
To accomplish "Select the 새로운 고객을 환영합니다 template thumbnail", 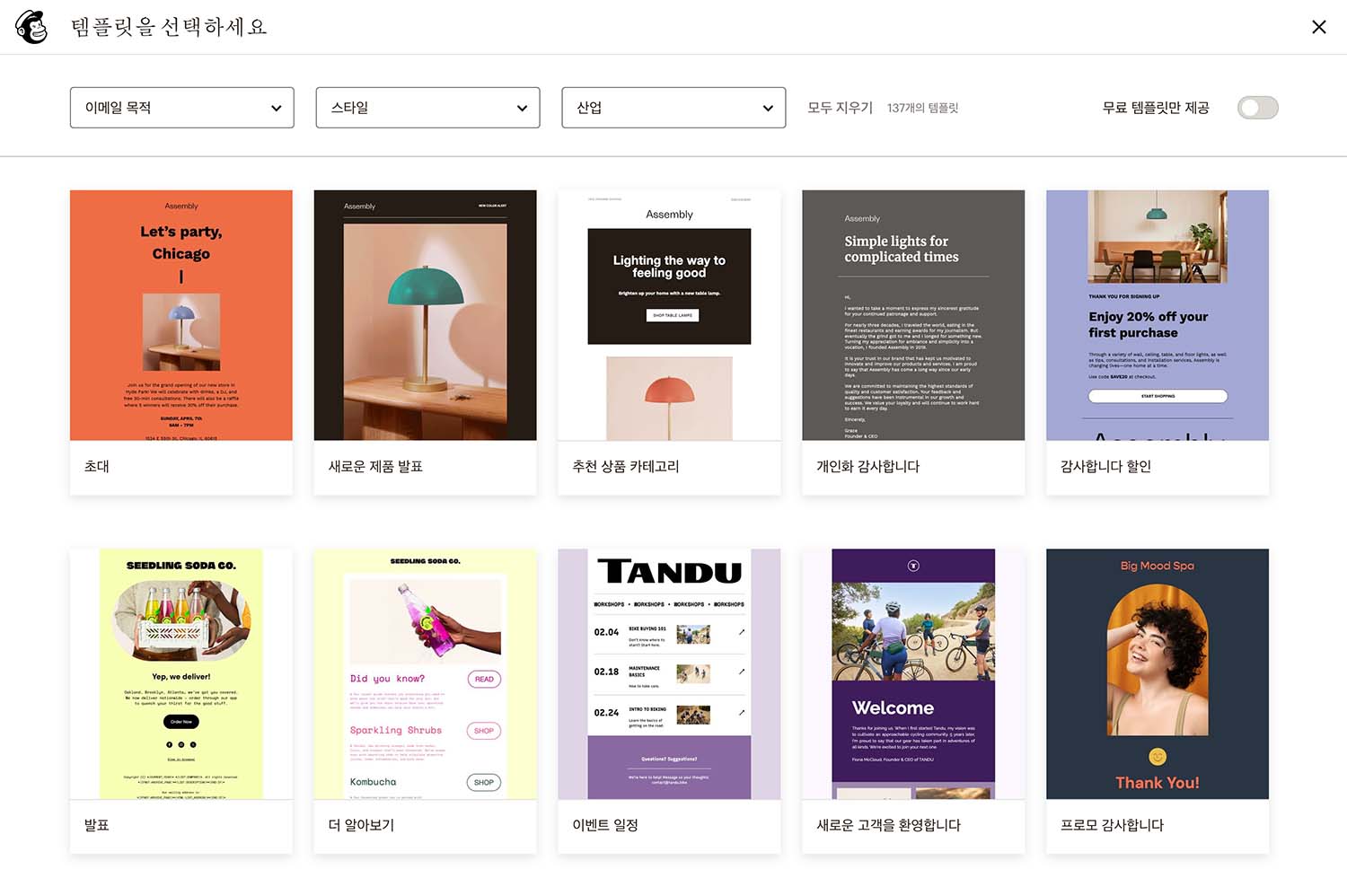I will tap(913, 674).
